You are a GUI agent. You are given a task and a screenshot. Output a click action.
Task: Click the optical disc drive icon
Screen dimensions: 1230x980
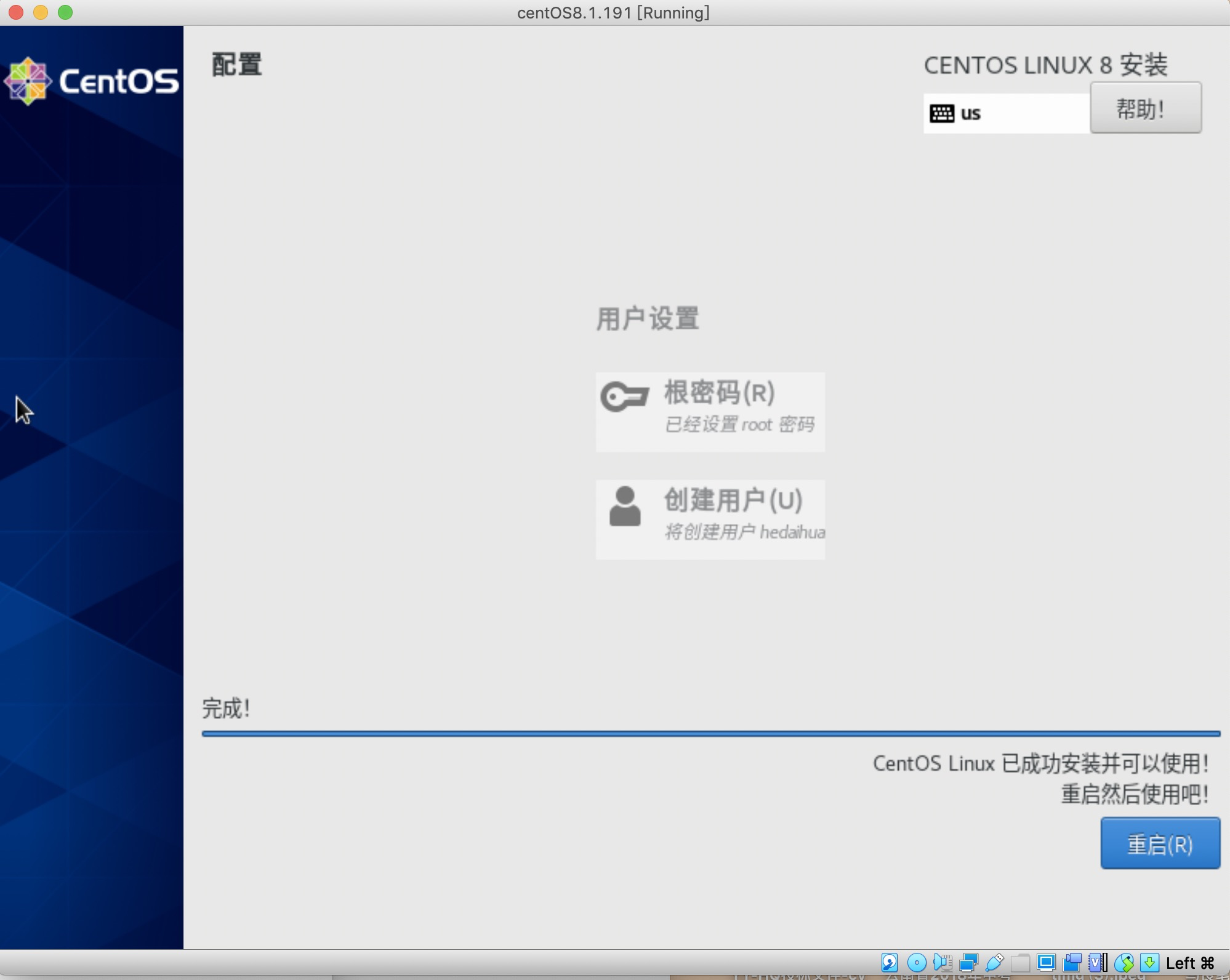click(x=916, y=962)
